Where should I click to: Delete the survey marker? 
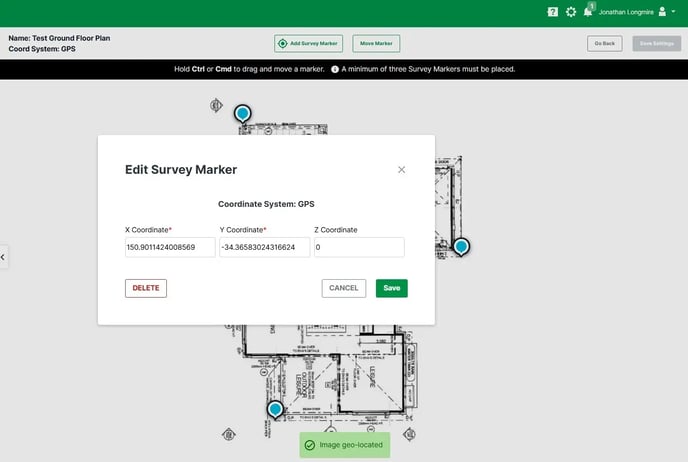pyautogui.click(x=146, y=288)
